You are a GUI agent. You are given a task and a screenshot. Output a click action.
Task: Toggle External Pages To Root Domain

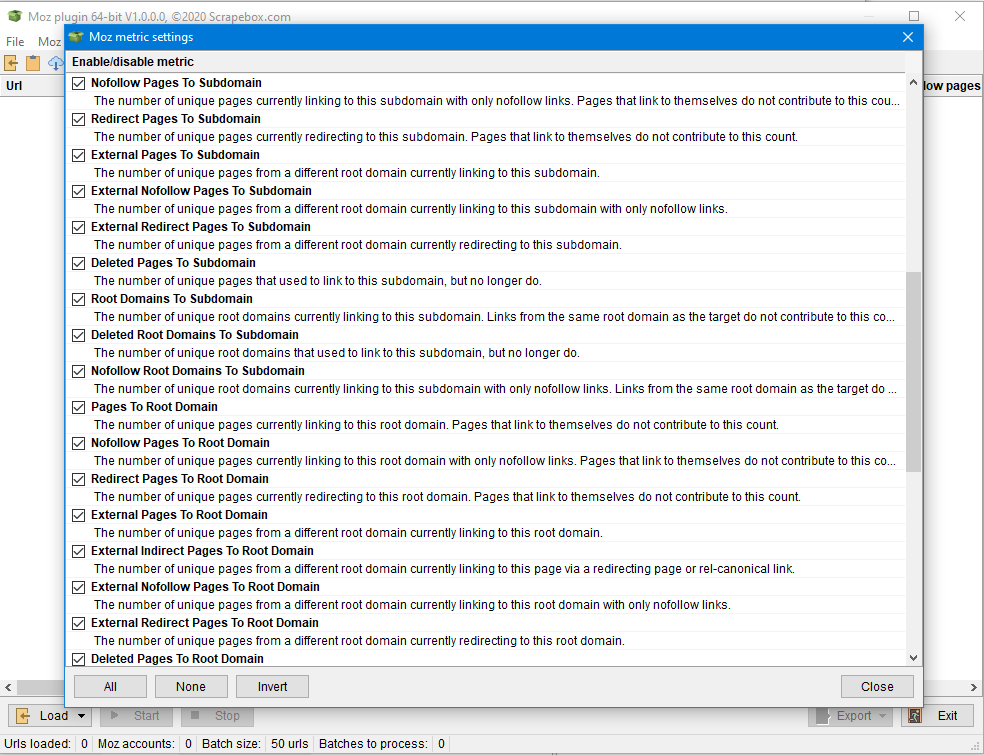[78, 515]
